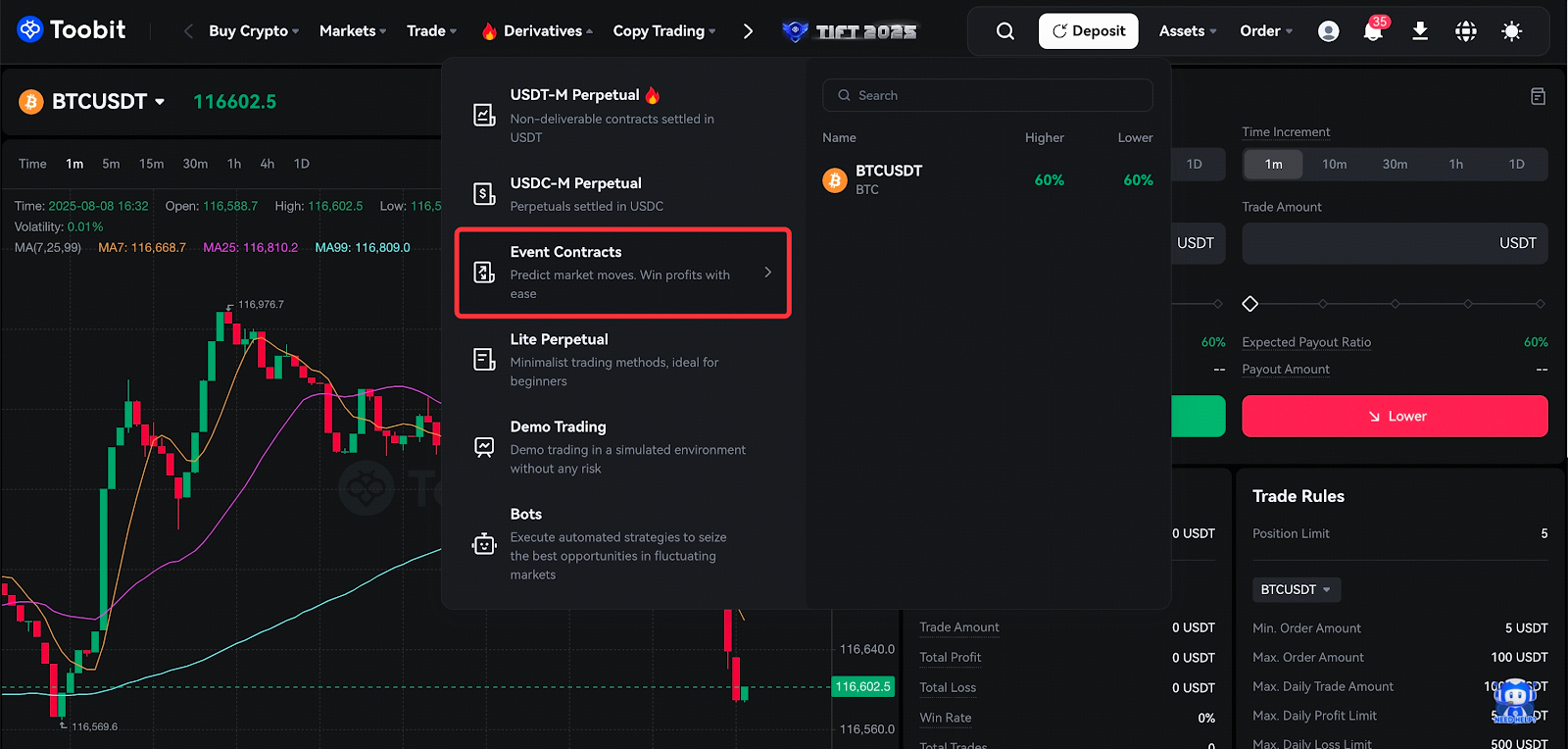
Task: Collapse the Derivatives menu
Action: point(537,31)
